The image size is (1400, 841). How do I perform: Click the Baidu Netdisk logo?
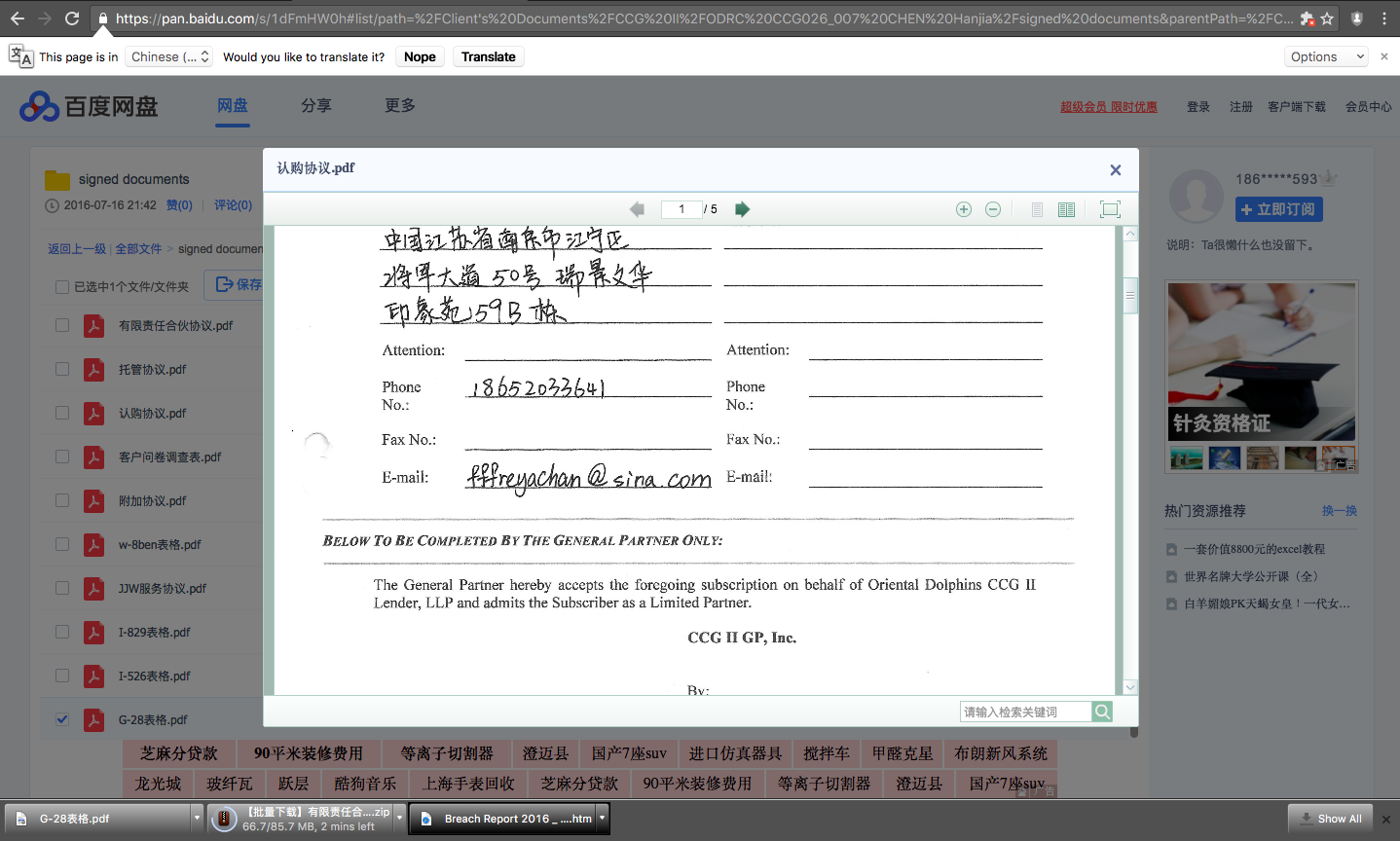(89, 106)
